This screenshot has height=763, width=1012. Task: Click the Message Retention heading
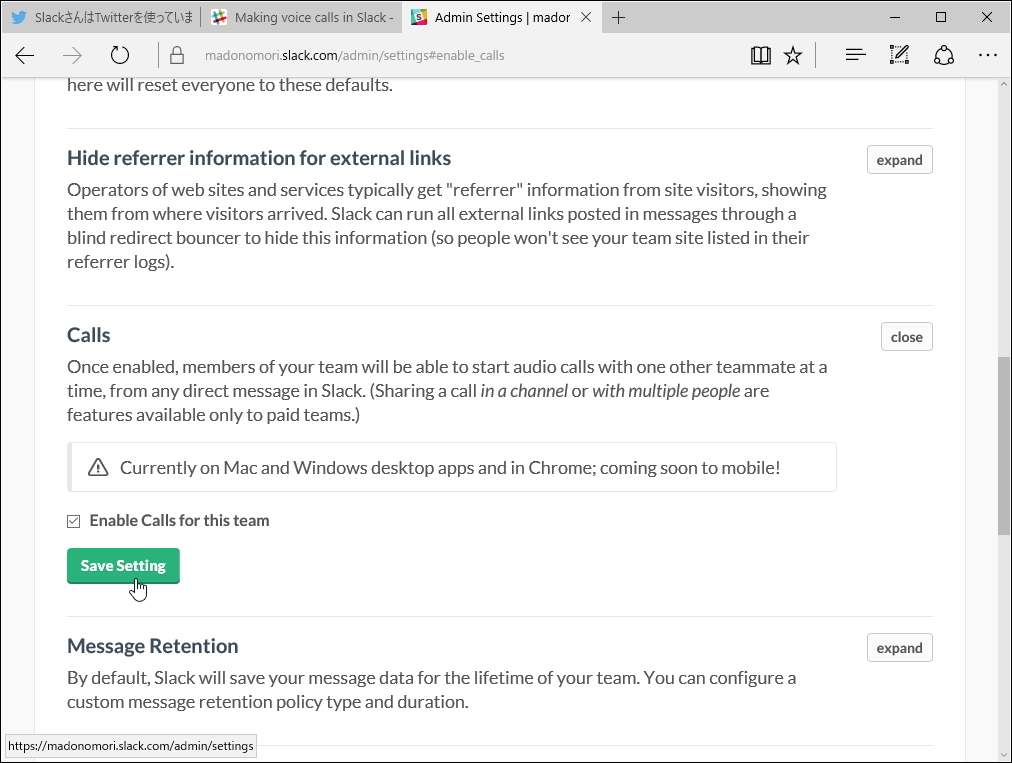[152, 646]
